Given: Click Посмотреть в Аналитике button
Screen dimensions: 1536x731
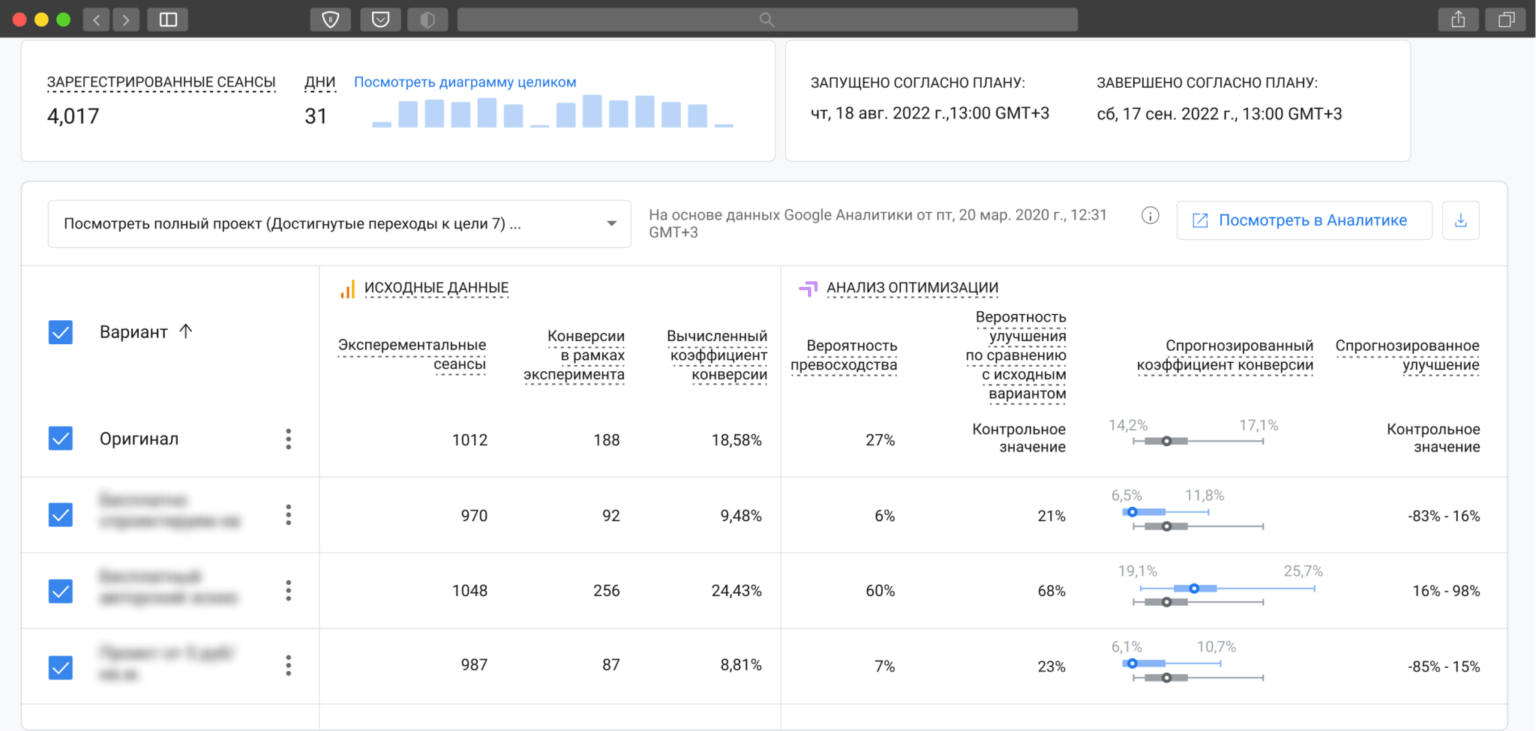Looking at the screenshot, I should point(1304,220).
